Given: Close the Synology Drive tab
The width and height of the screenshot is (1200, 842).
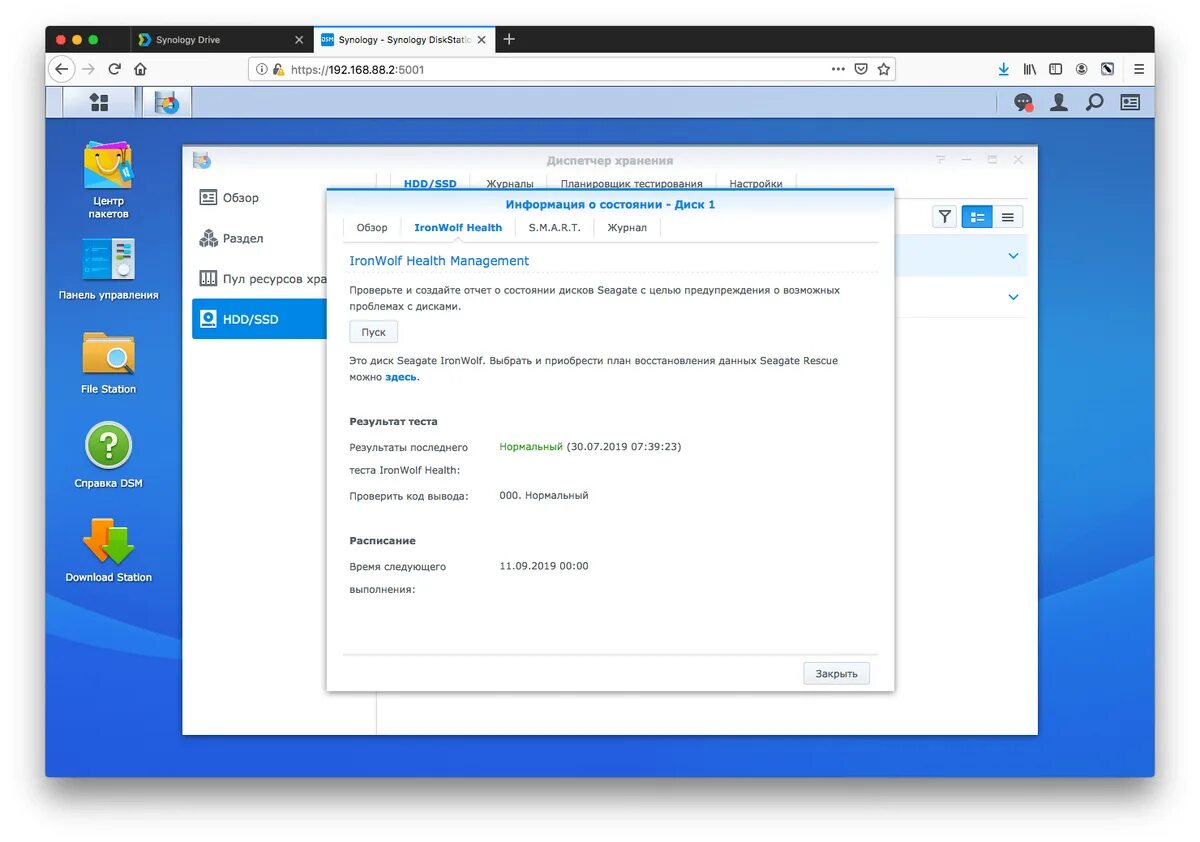Looking at the screenshot, I should tap(299, 40).
